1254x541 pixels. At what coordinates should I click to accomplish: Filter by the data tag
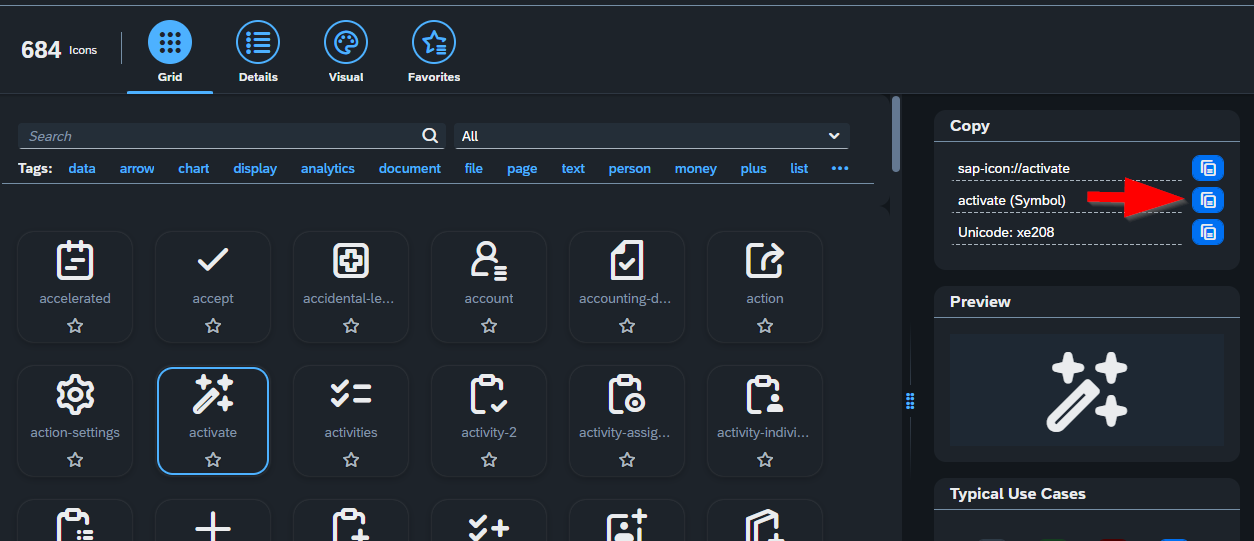pos(82,168)
